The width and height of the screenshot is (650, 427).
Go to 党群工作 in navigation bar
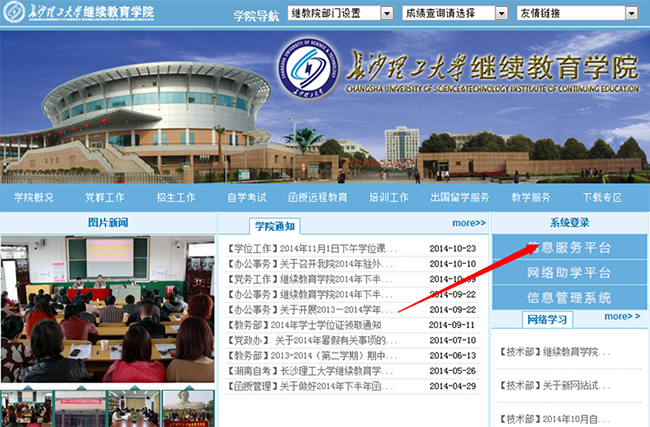point(104,198)
